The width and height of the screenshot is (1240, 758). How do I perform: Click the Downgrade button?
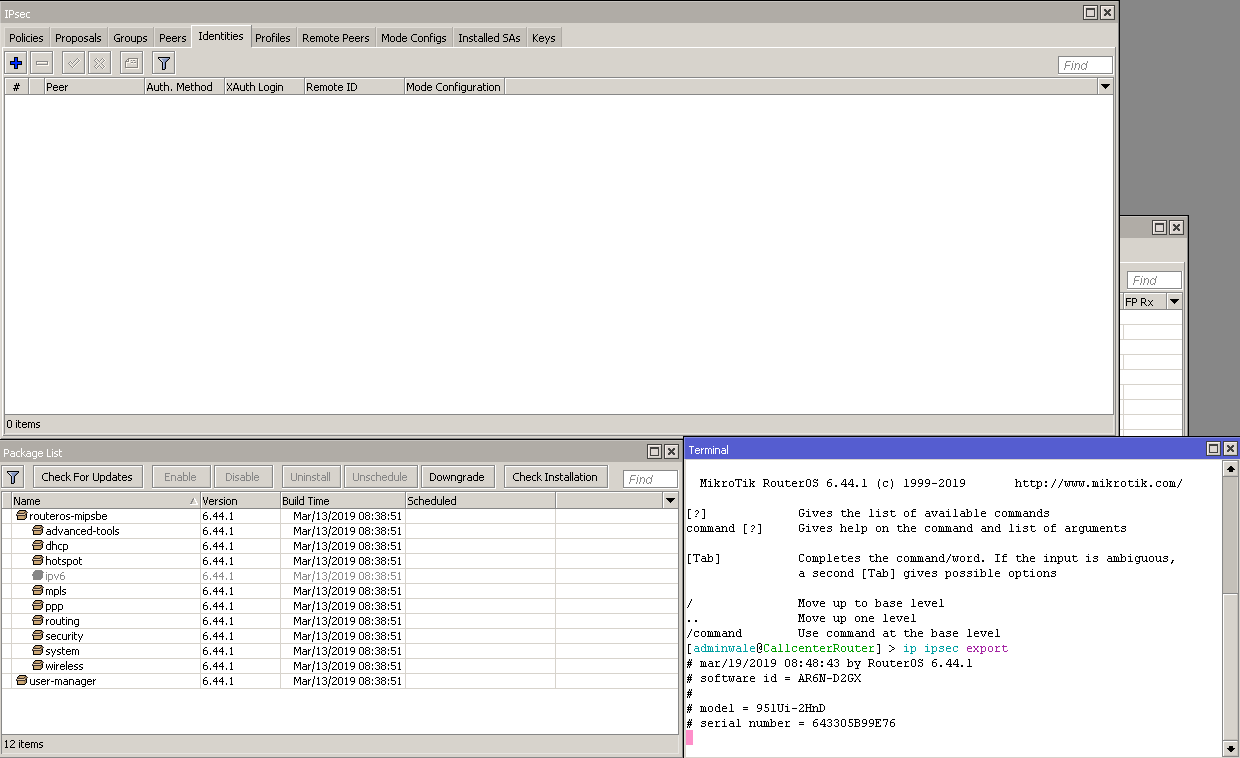click(x=457, y=477)
